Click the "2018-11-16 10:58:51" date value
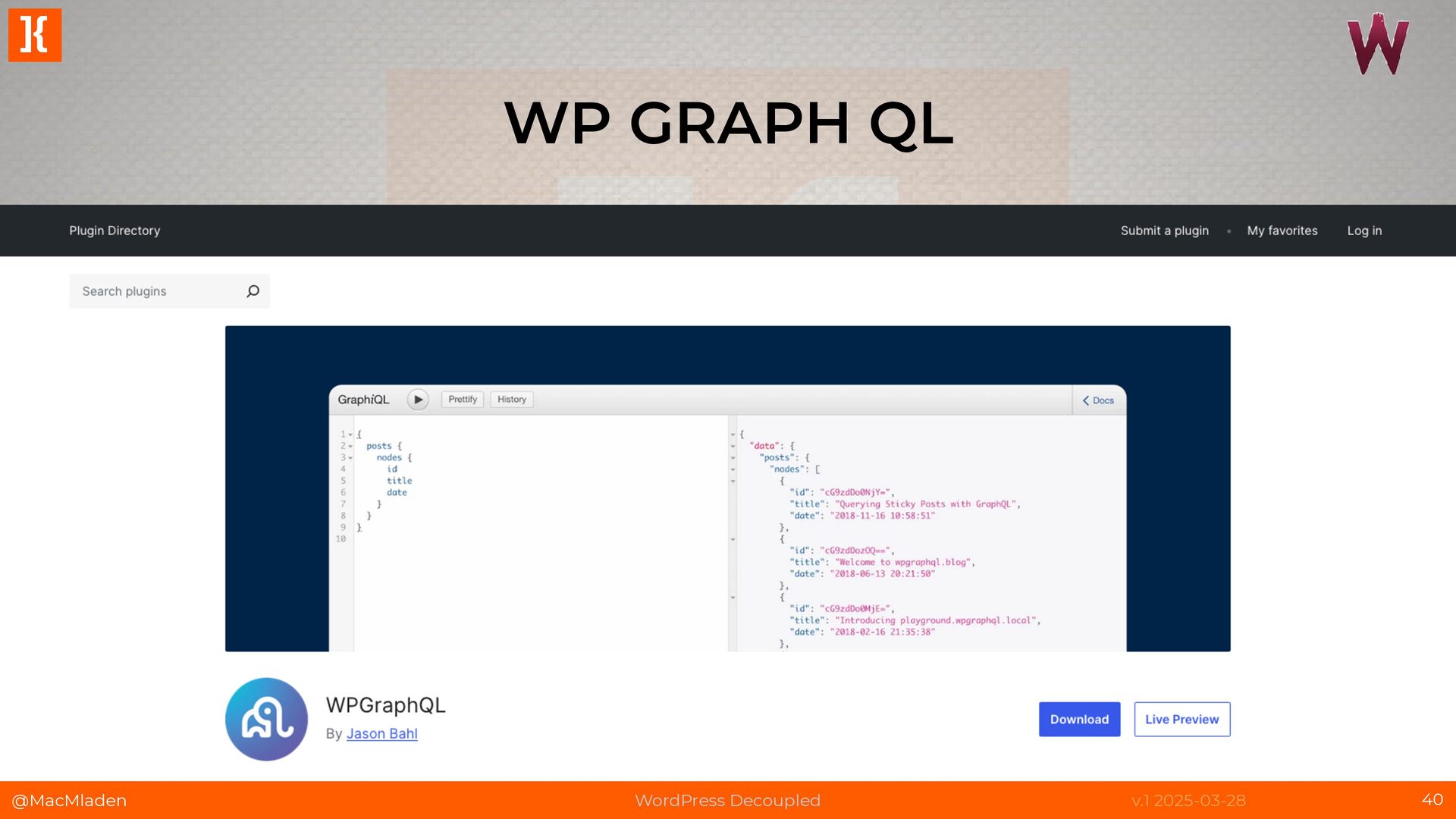Image resolution: width=1456 pixels, height=819 pixels. 883,516
